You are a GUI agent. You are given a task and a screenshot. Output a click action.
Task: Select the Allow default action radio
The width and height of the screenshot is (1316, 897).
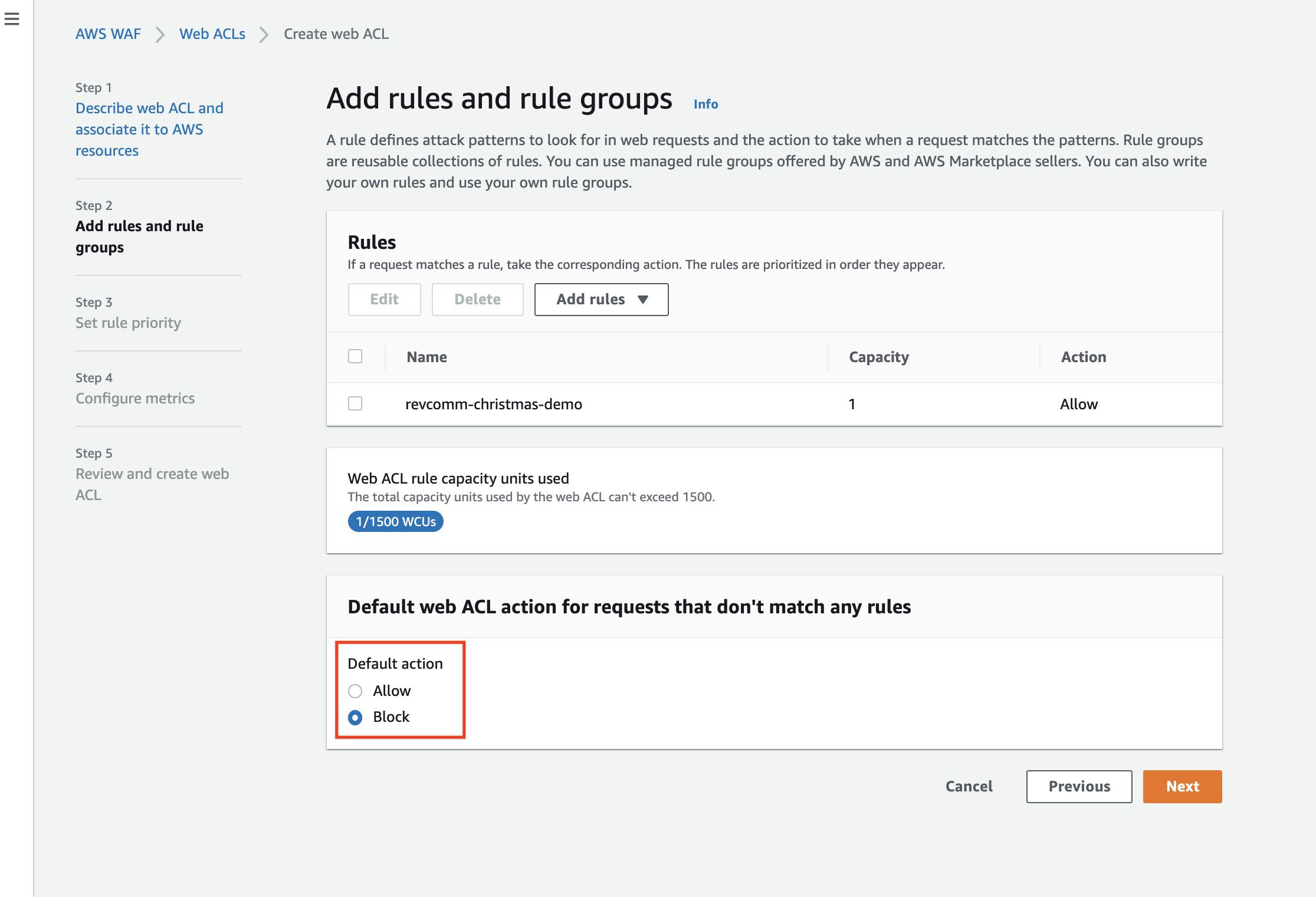click(x=355, y=691)
